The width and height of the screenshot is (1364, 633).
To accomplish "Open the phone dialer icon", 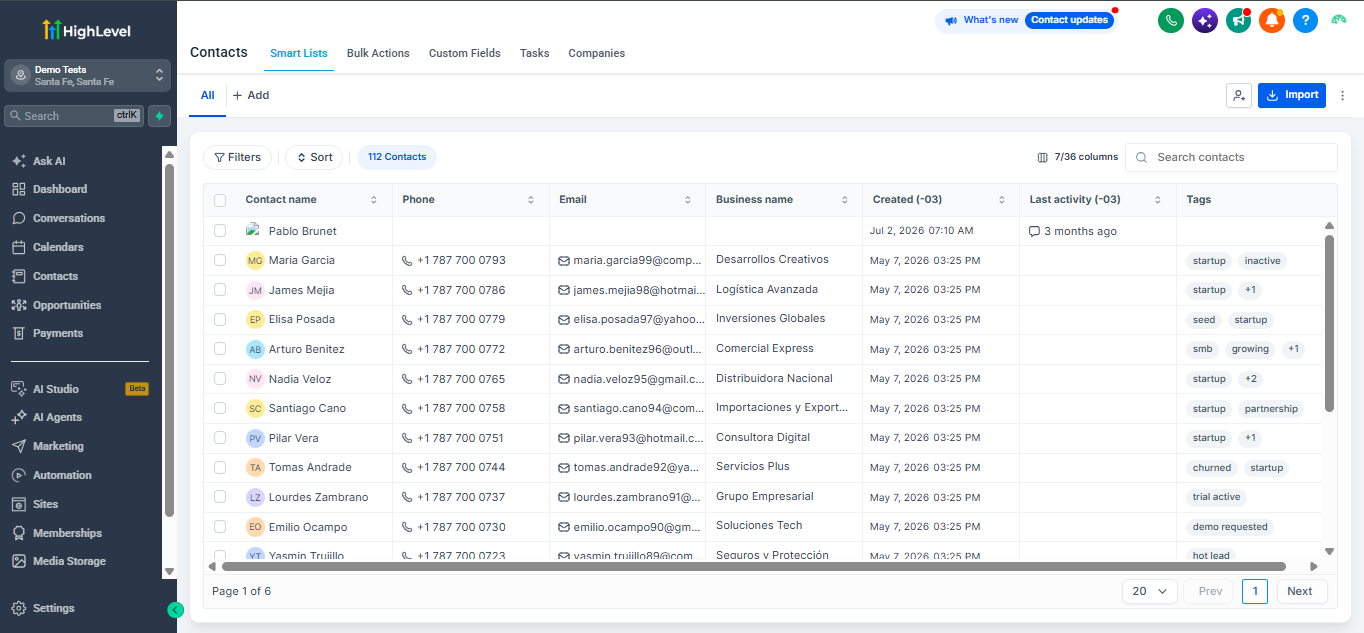I will pos(1171,20).
